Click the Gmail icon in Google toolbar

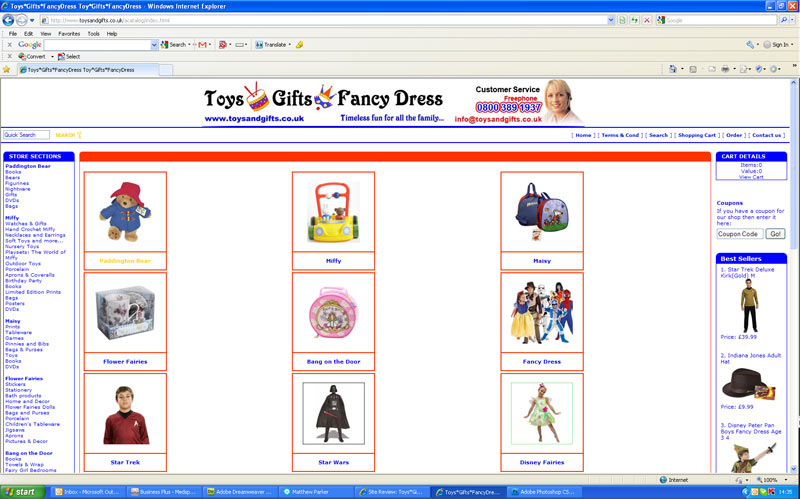pos(202,44)
